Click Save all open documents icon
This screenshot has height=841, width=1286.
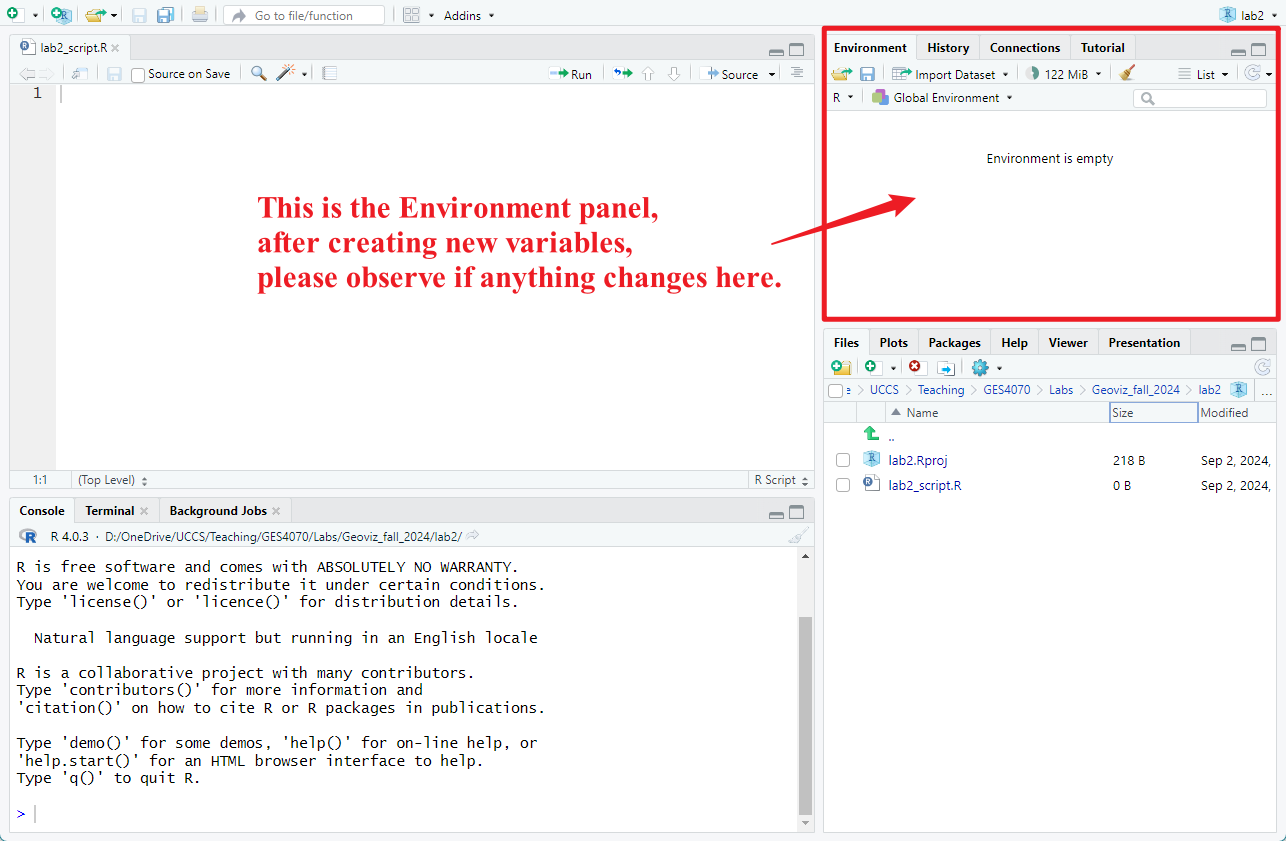point(165,15)
